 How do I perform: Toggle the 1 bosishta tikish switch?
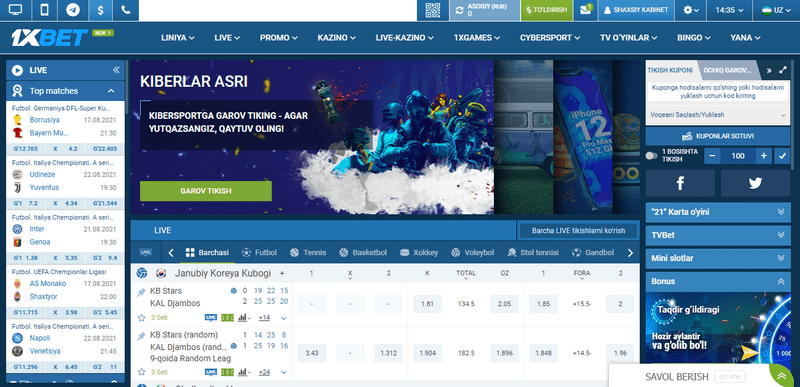click(x=651, y=156)
